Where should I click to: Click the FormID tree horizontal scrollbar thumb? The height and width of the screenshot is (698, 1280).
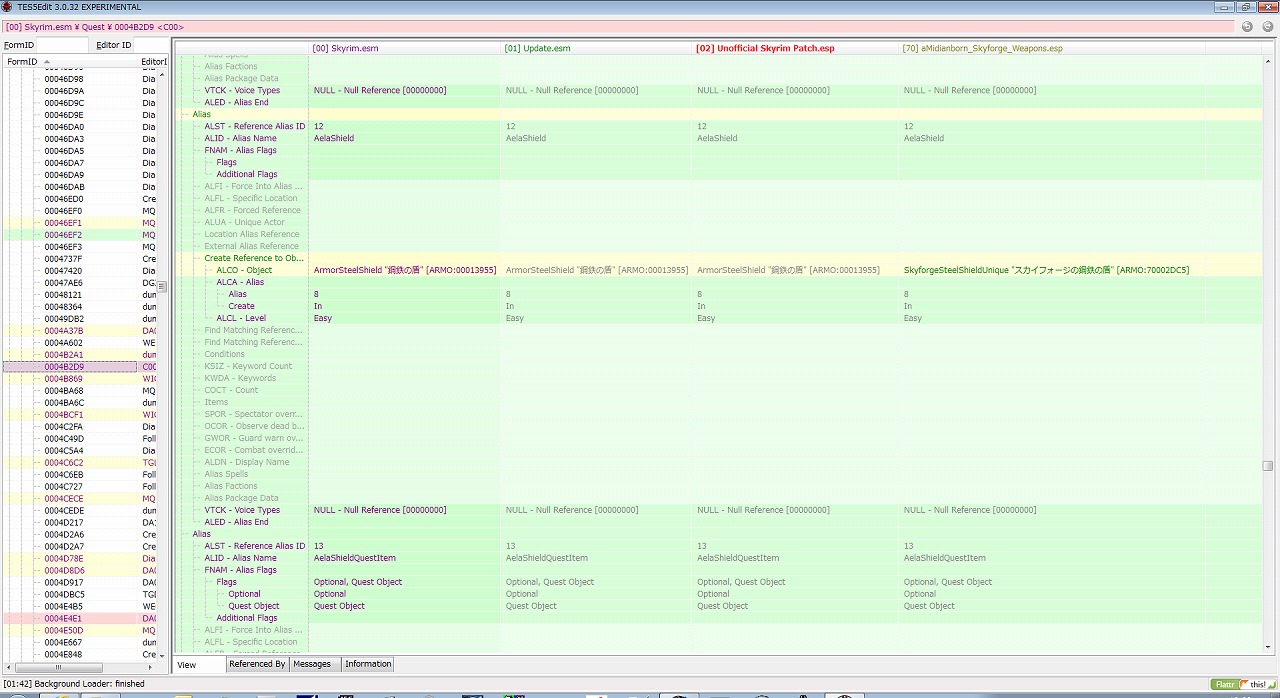pyautogui.click(x=61, y=666)
